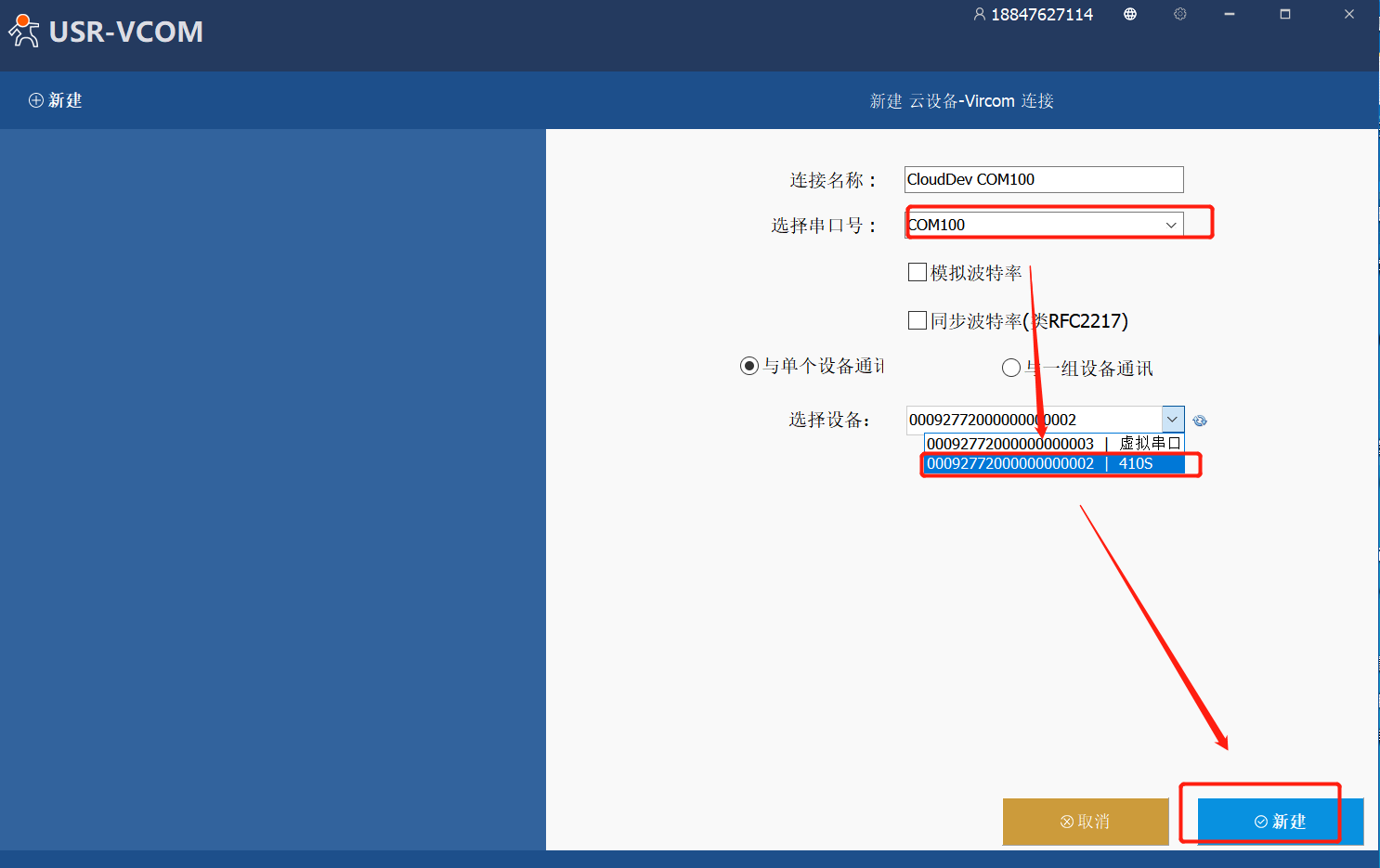Choose device 00092772000000000003 虚拟串口
Screen dimensions: 1380x868
pos(1053,444)
